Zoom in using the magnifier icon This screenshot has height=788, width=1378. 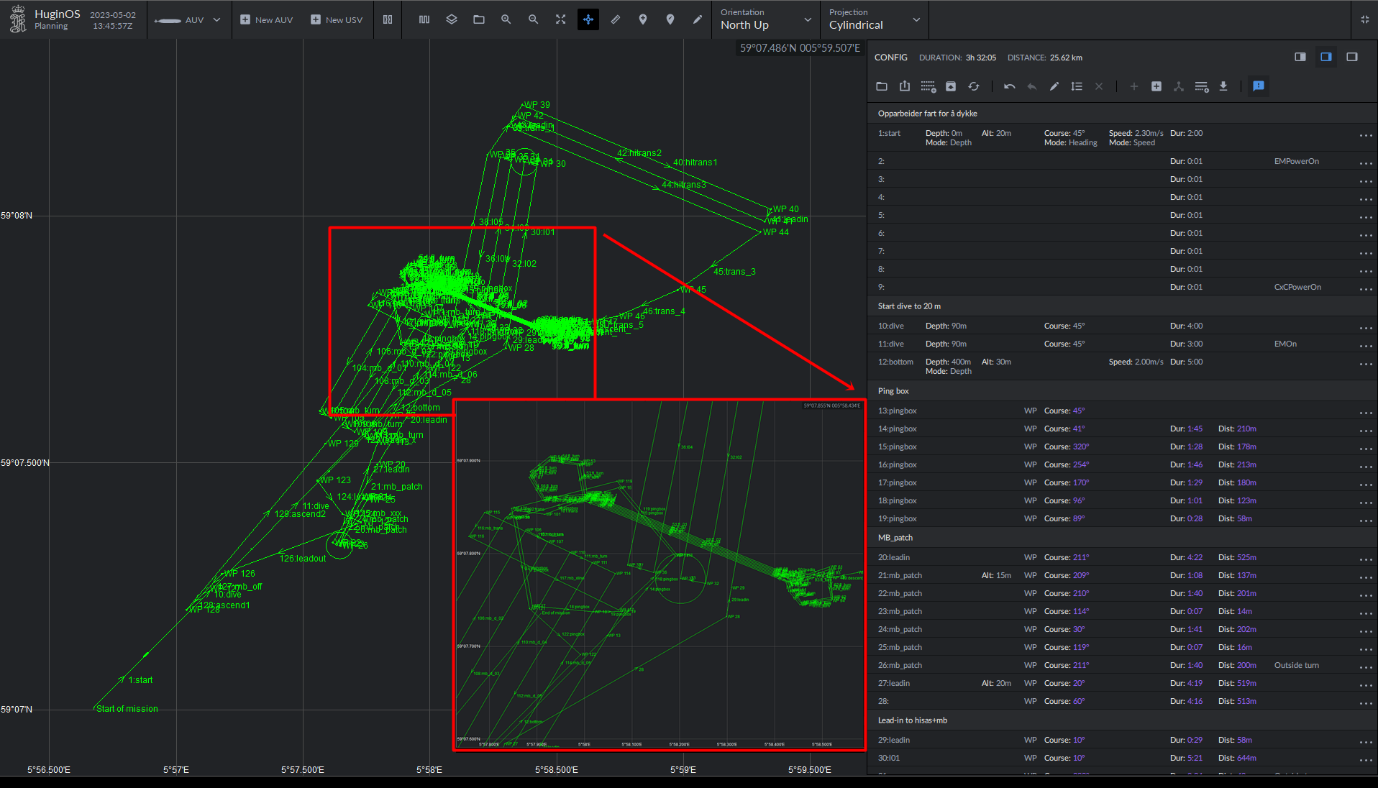(505, 19)
